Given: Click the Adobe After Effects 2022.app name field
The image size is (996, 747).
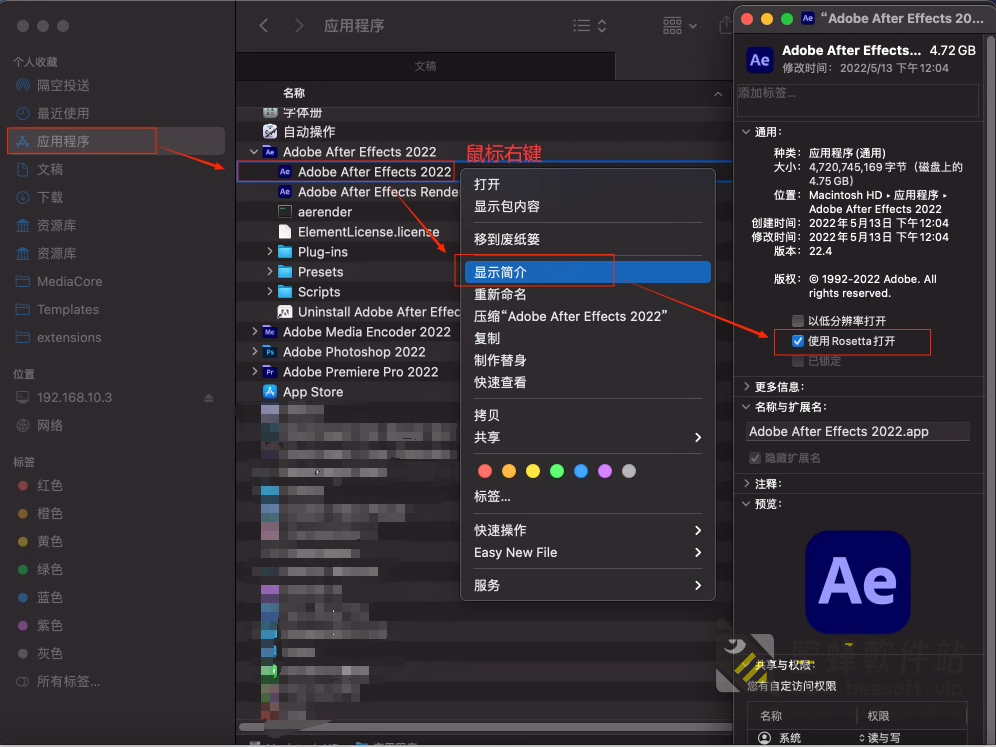Looking at the screenshot, I should [858, 431].
